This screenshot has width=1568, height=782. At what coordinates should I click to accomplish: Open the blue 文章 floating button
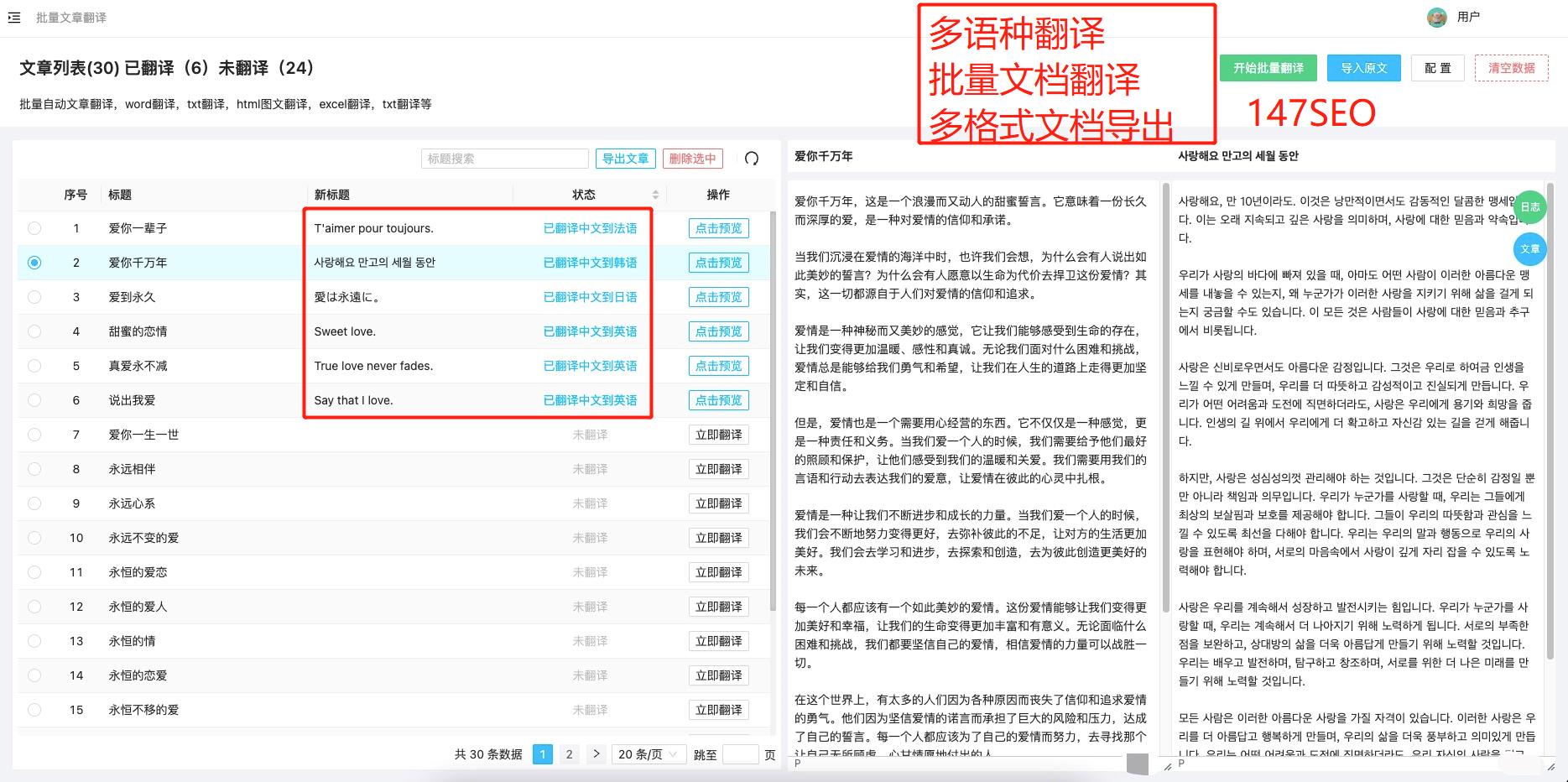point(1529,249)
